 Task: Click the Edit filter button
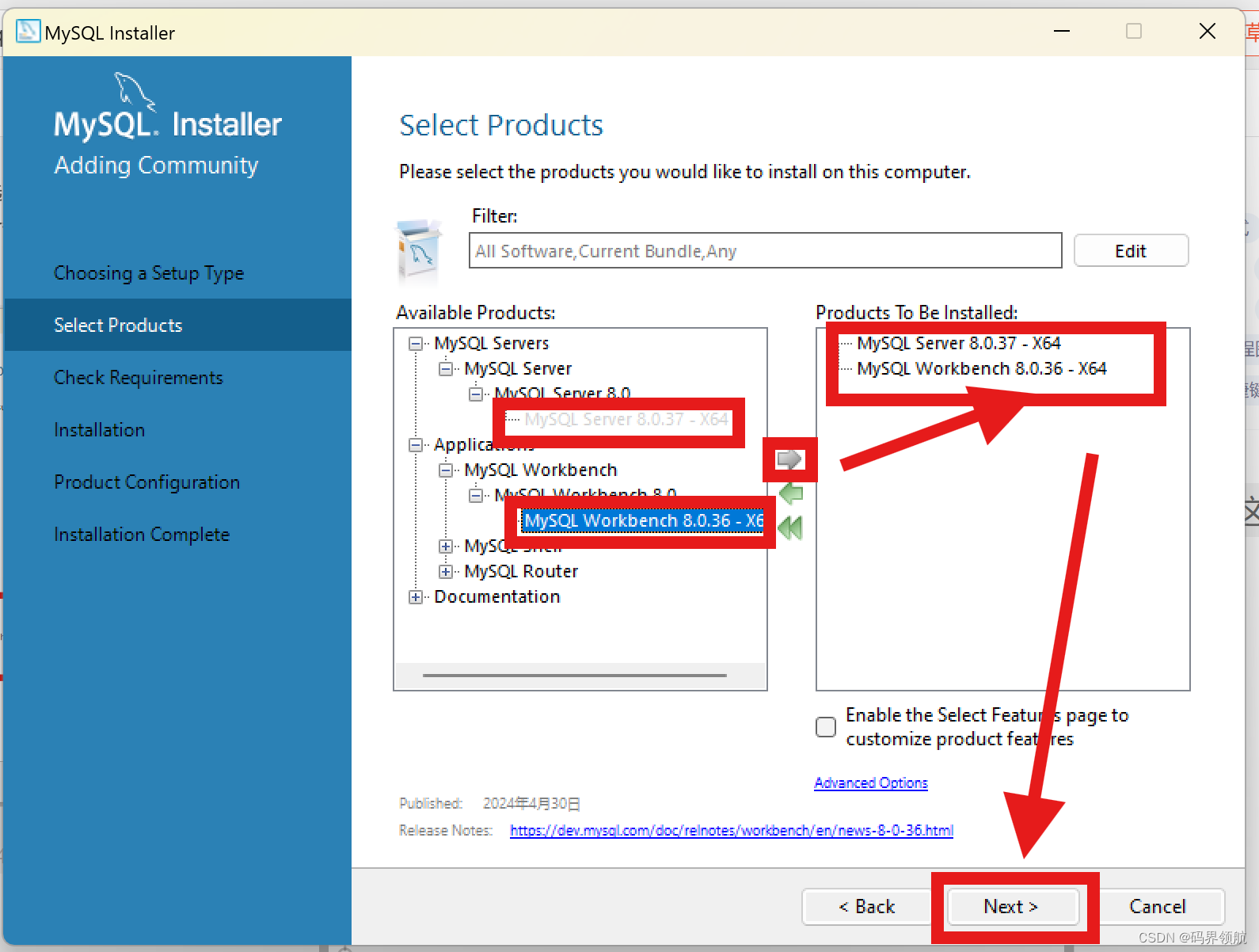tap(1131, 251)
